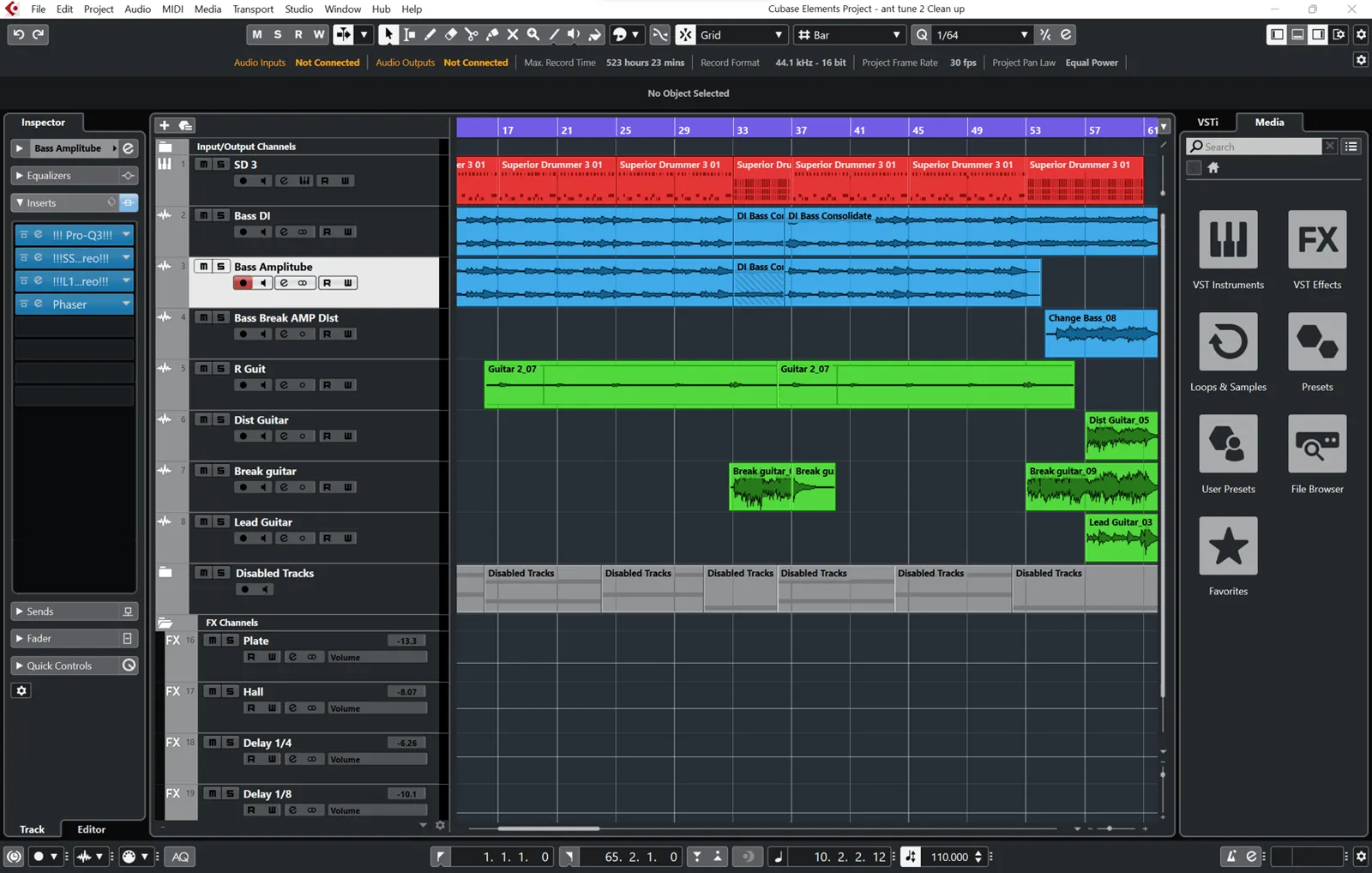Open Loops & Samples browser
1372x873 pixels.
[x=1228, y=342]
